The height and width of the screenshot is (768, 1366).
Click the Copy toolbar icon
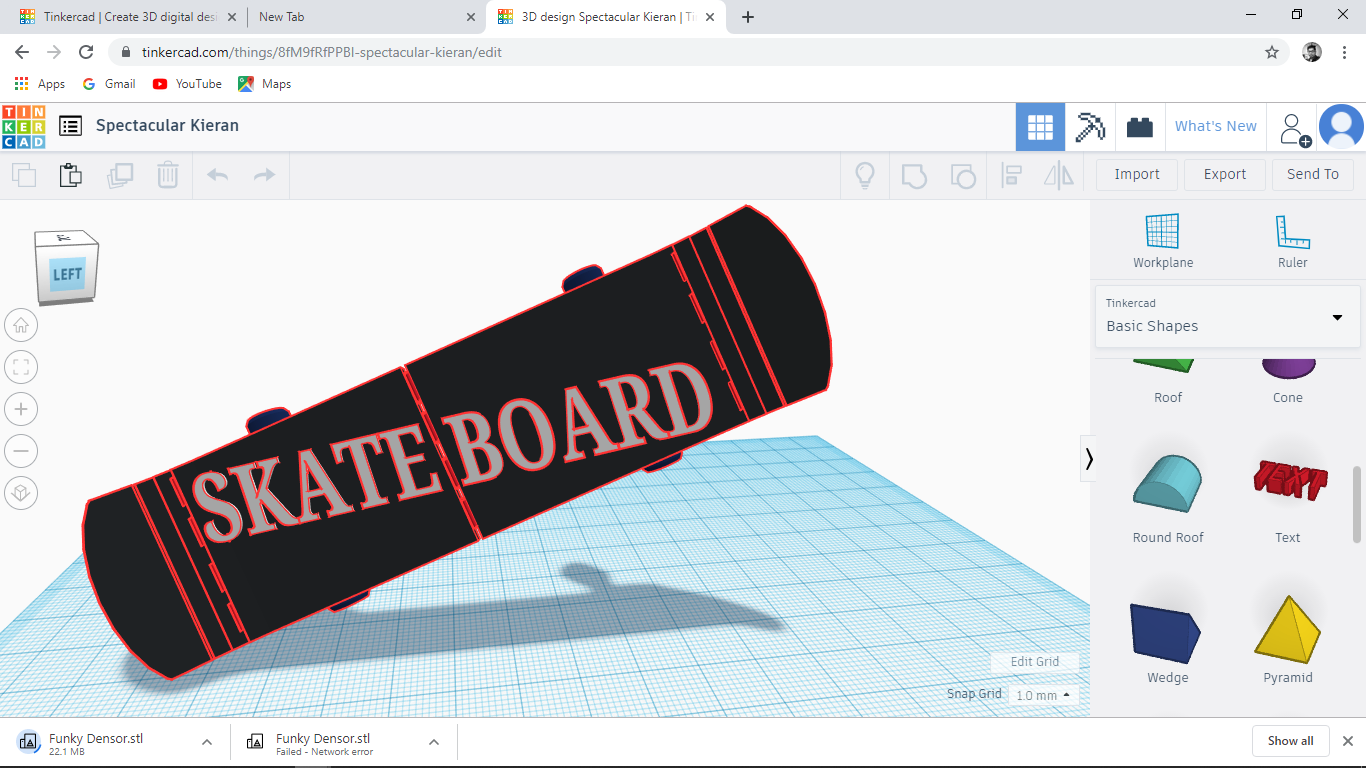coord(24,176)
